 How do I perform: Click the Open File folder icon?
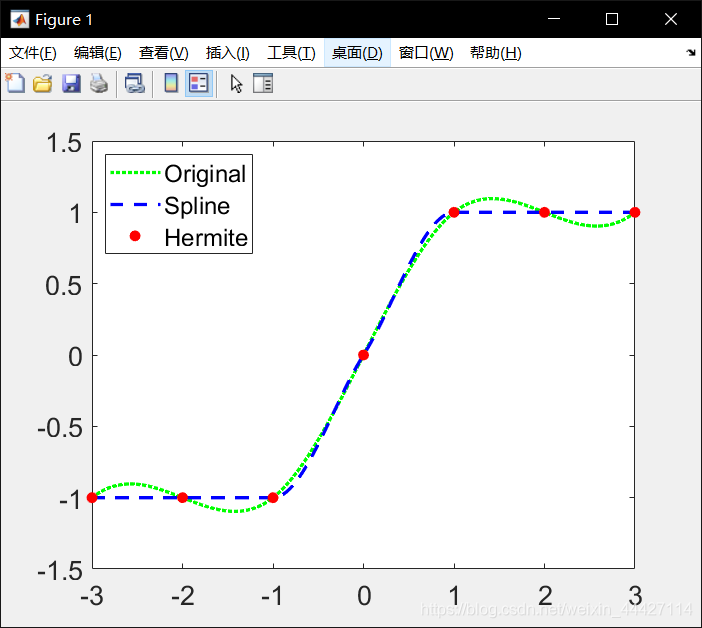click(x=43, y=84)
